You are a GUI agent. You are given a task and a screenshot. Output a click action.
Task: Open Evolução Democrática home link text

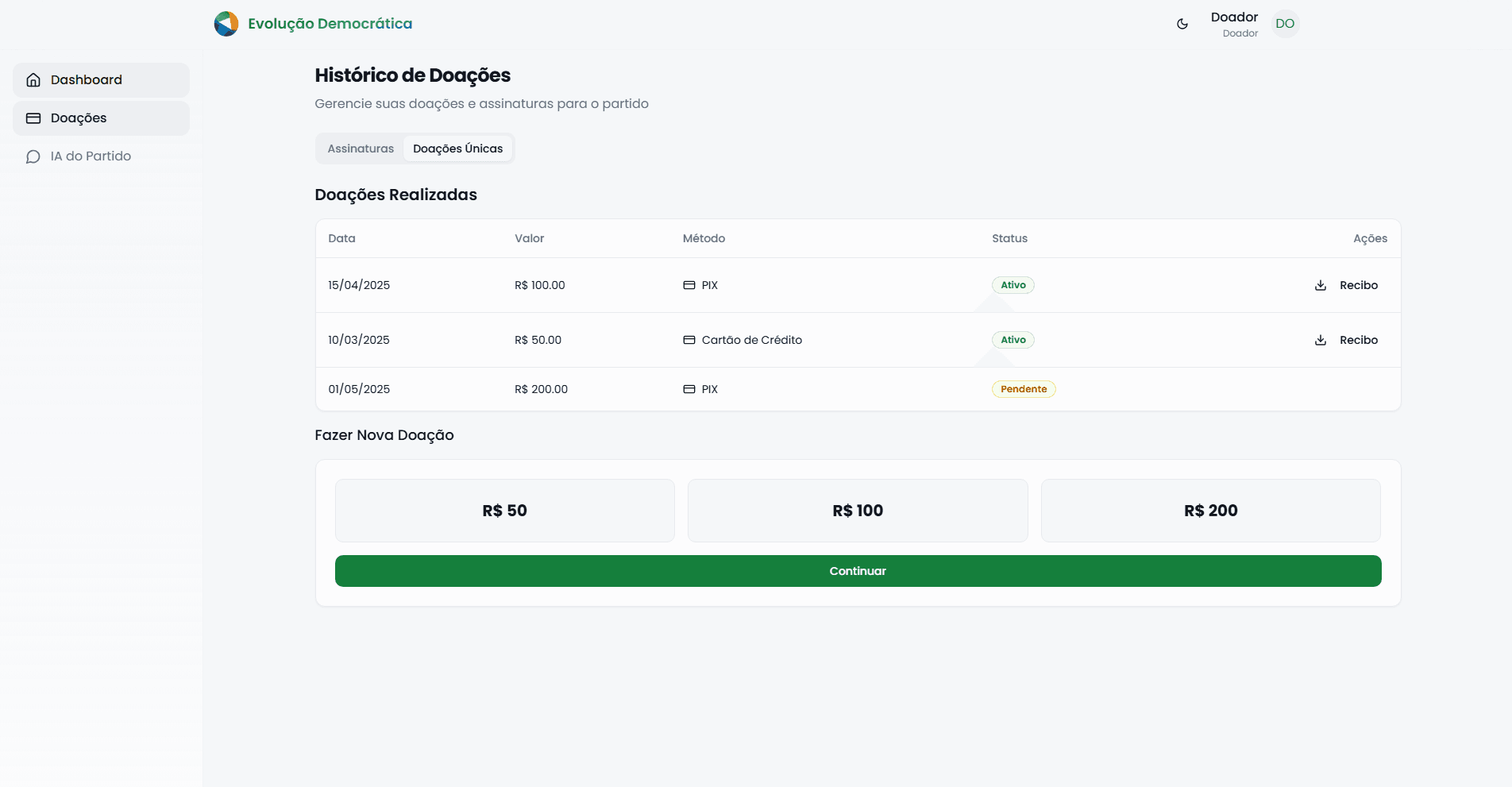pos(330,24)
